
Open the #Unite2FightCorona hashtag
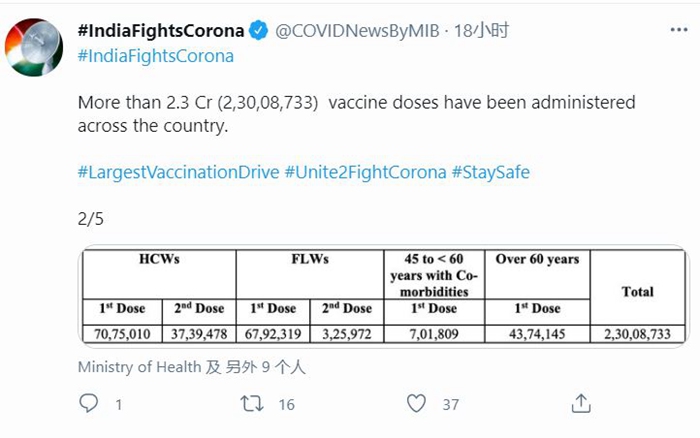pyautogui.click(x=365, y=172)
